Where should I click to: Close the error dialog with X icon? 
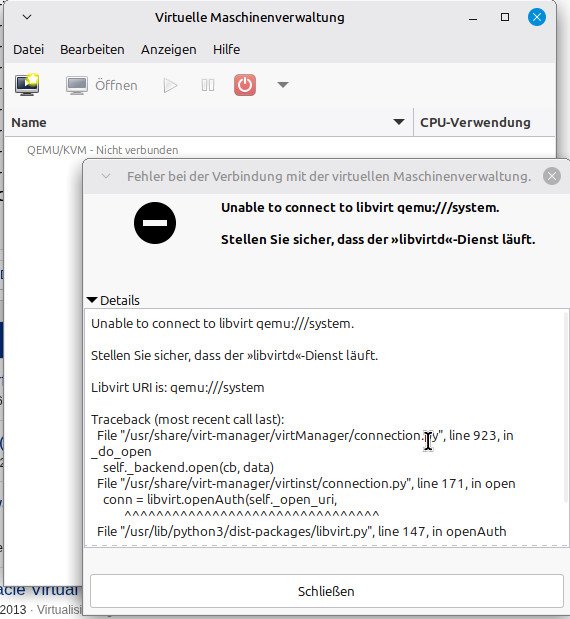pos(552,176)
